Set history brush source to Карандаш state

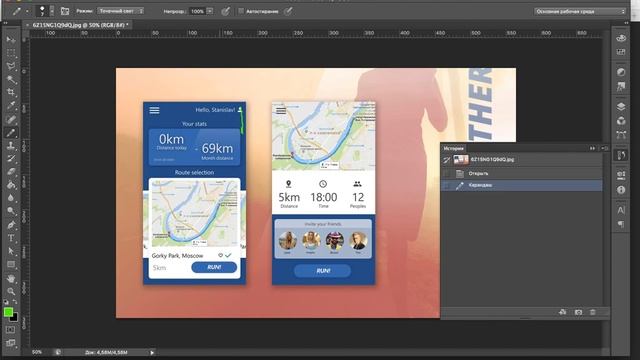tap(447, 185)
